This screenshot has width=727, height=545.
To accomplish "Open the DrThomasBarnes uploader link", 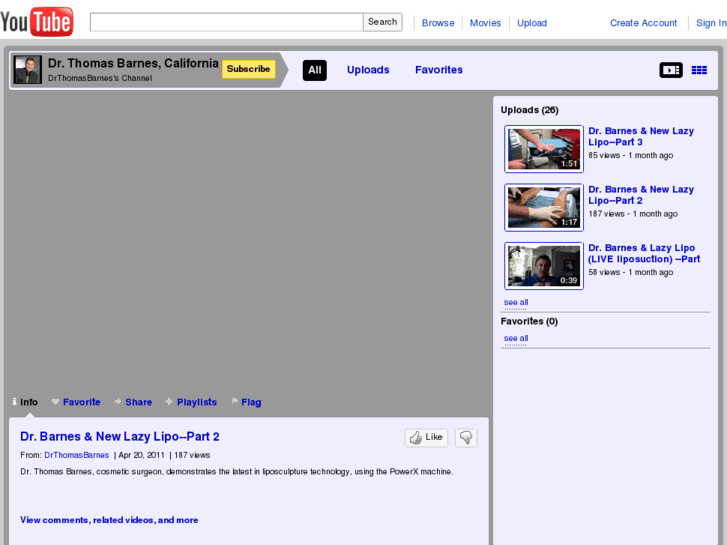I will point(77,455).
